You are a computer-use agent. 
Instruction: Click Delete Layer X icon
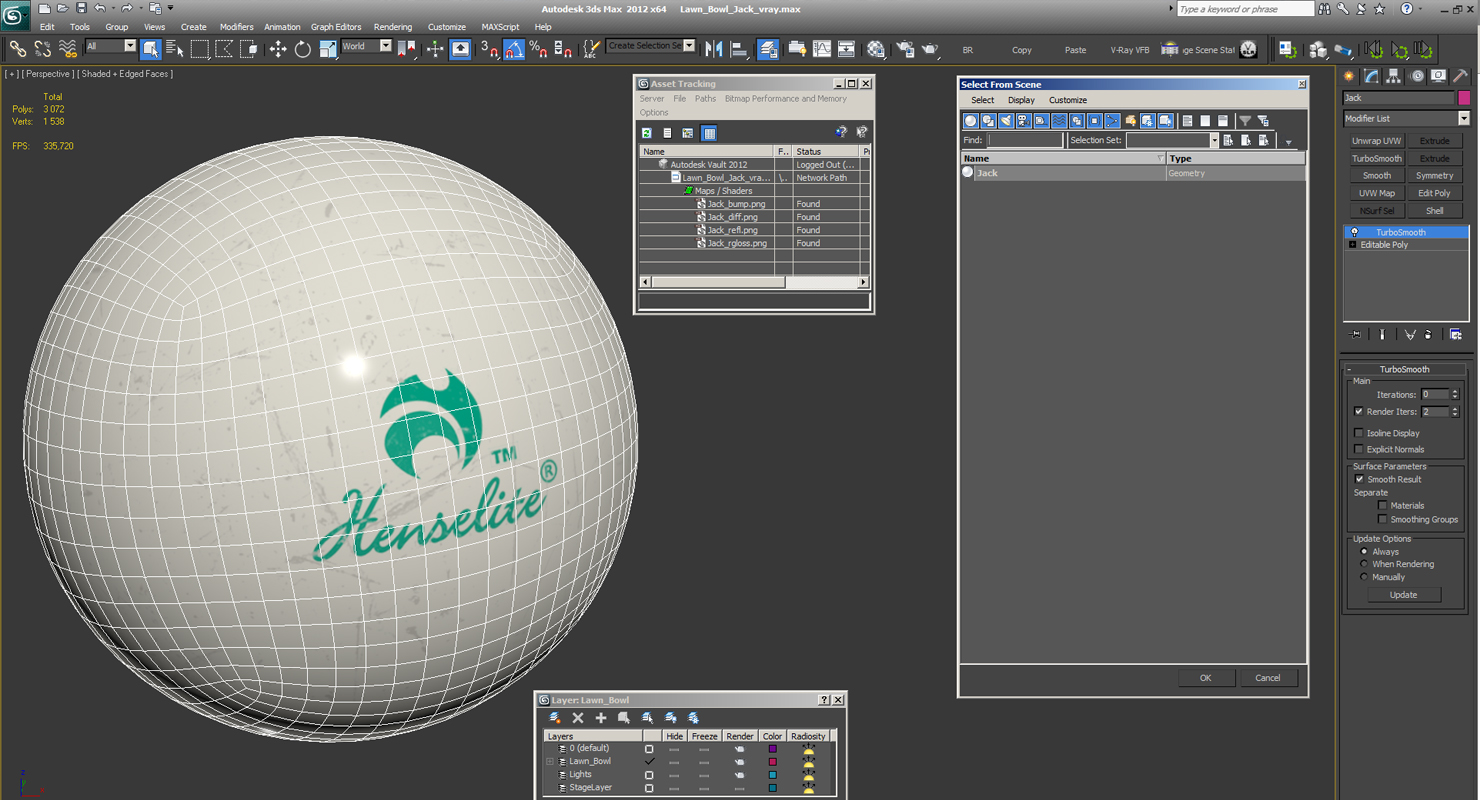pyautogui.click(x=578, y=718)
